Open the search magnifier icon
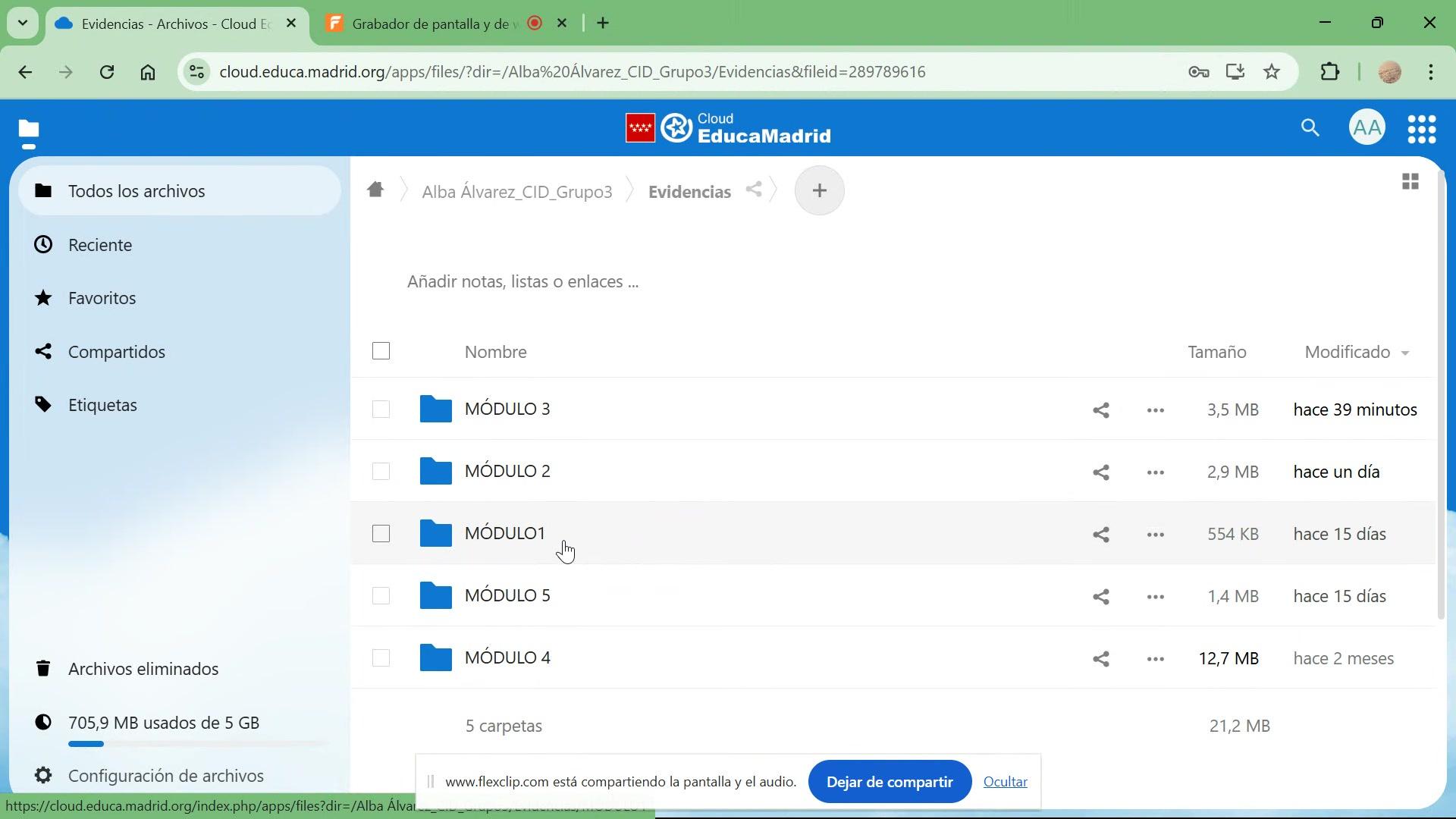This screenshot has height=819, width=1456. click(1310, 128)
